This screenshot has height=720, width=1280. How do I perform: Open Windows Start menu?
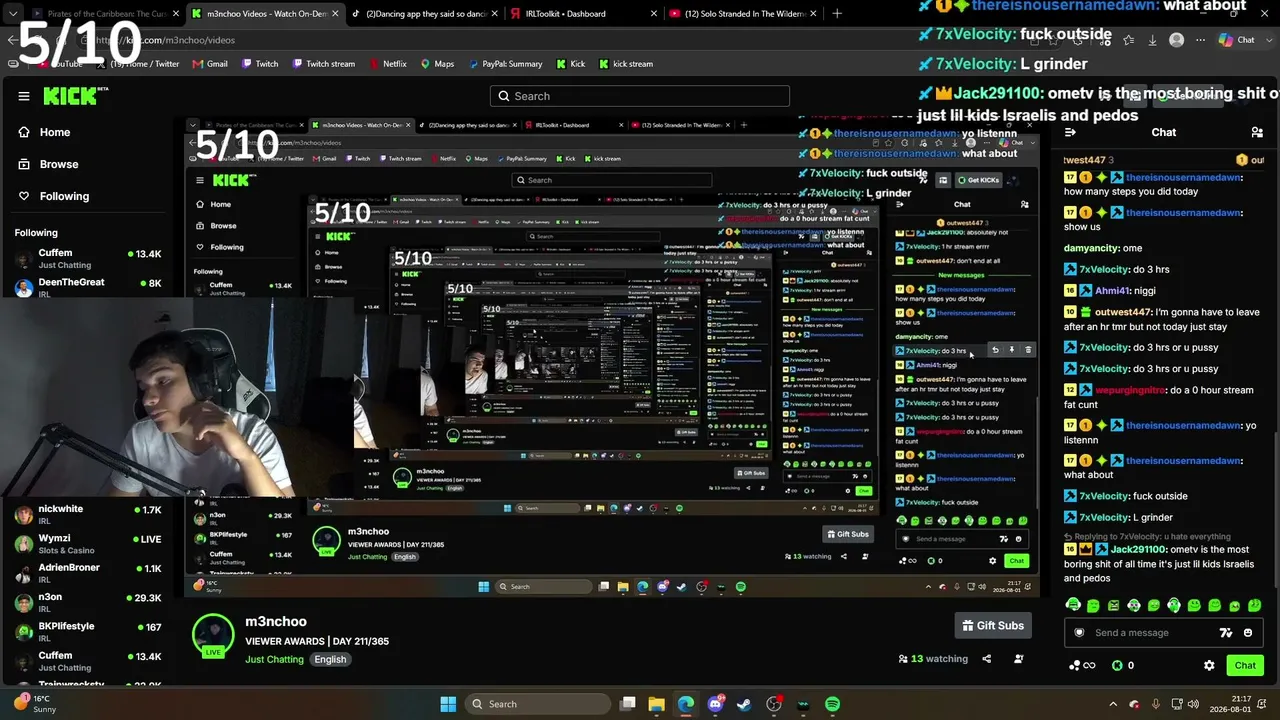(448, 704)
